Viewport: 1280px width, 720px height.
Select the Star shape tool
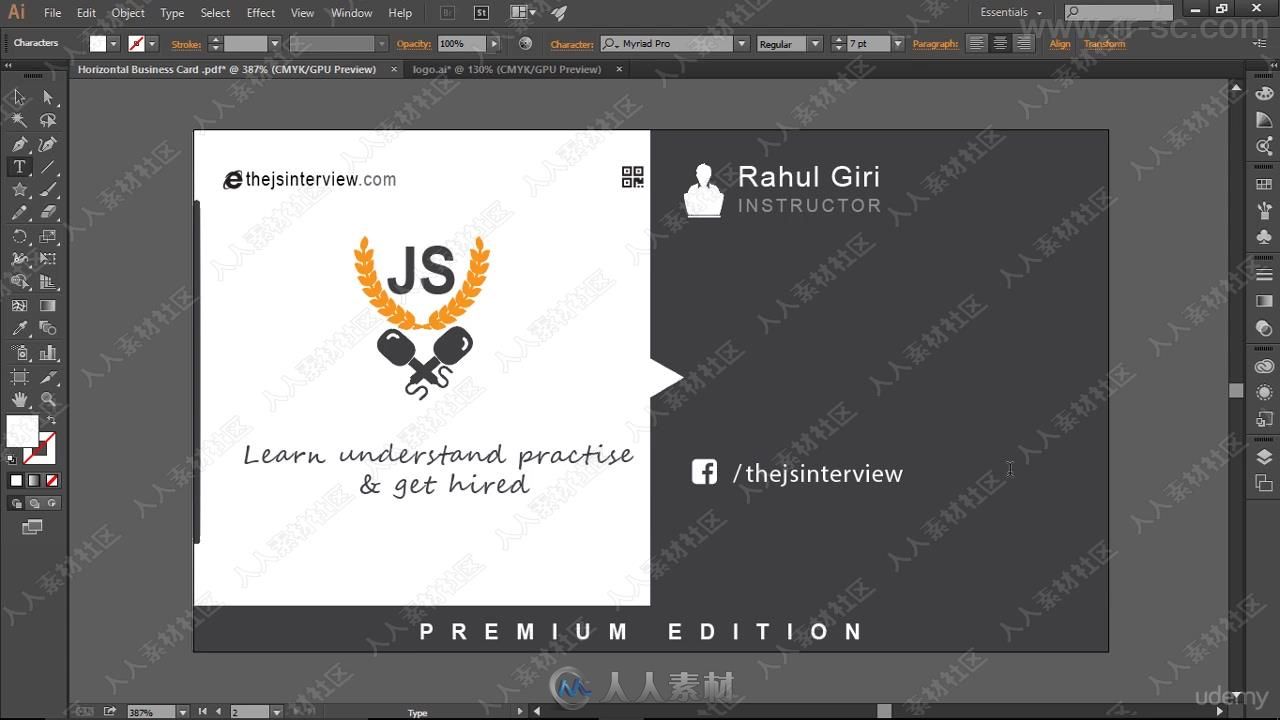(19, 190)
